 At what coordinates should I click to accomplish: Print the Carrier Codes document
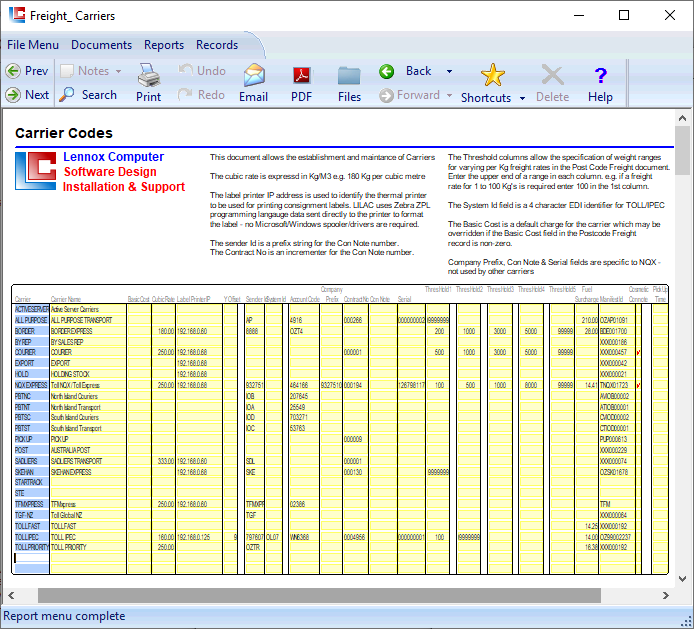click(148, 83)
